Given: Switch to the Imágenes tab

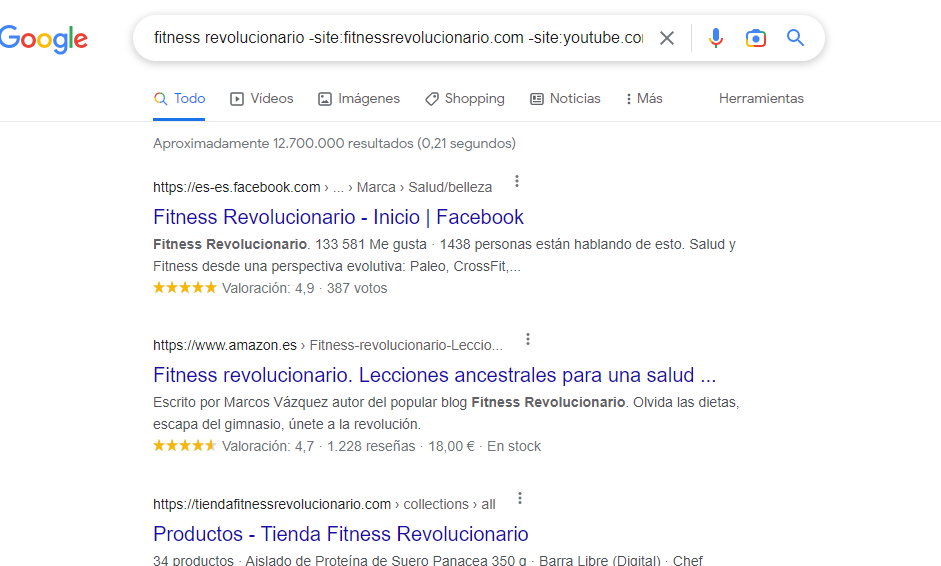Looking at the screenshot, I should (359, 98).
